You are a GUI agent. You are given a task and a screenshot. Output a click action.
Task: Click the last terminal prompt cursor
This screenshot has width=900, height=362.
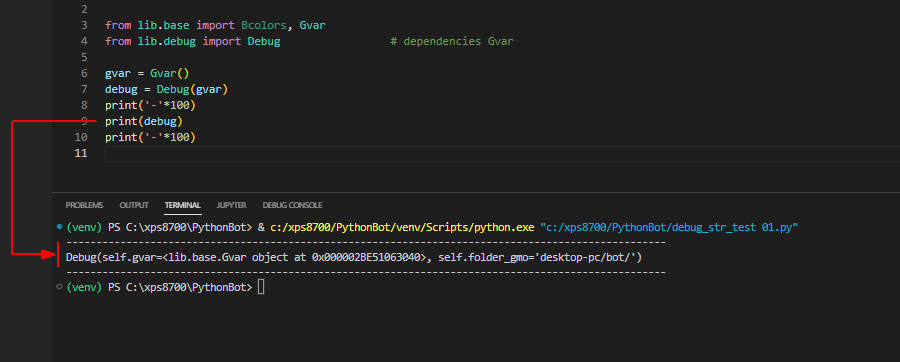point(261,287)
